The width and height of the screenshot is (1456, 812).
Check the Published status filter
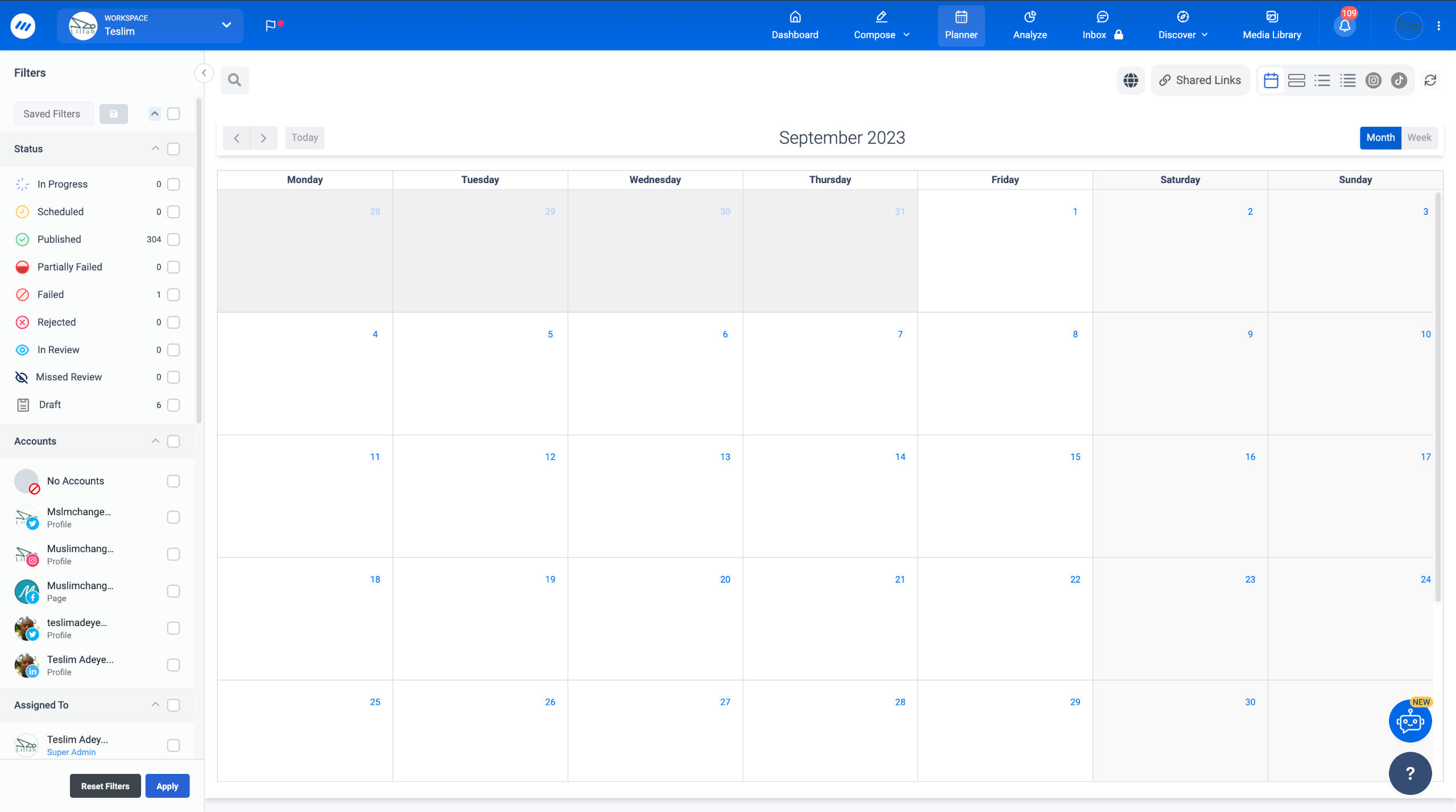[x=173, y=239]
